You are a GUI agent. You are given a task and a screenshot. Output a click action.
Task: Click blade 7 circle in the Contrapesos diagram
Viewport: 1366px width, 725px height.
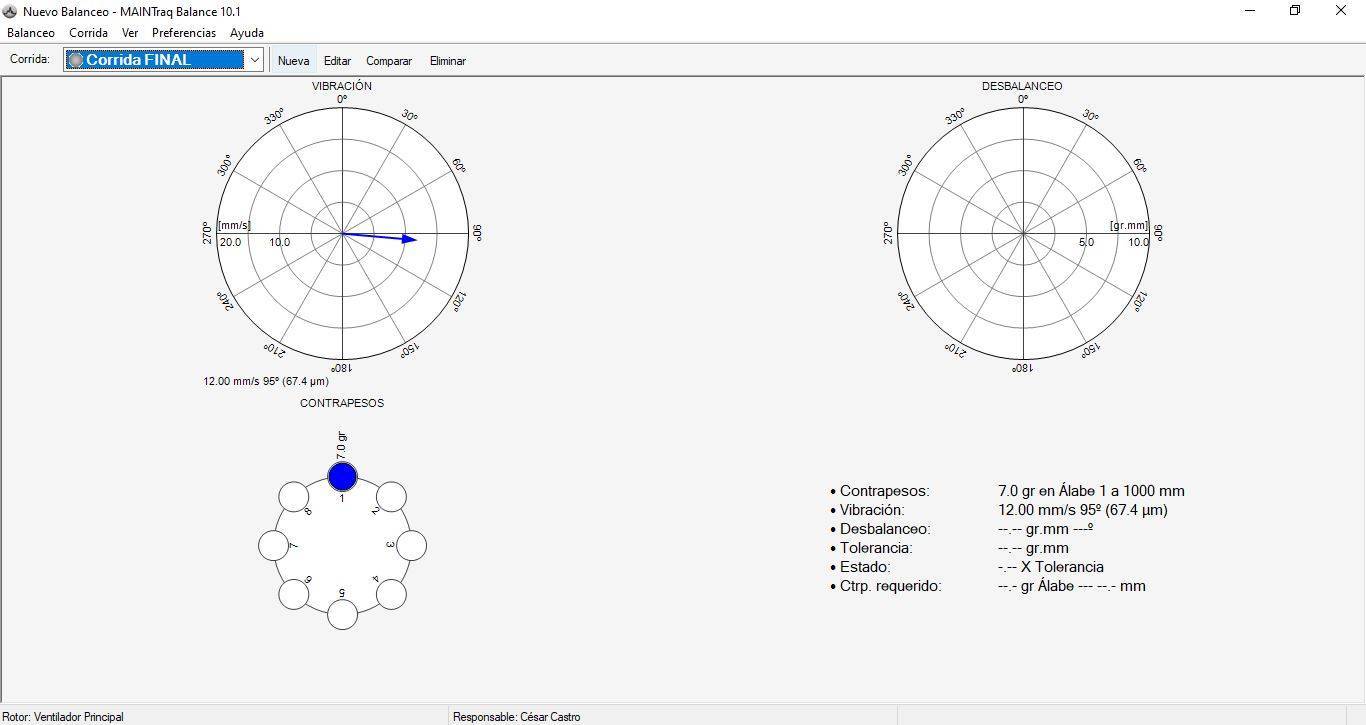coord(272,546)
